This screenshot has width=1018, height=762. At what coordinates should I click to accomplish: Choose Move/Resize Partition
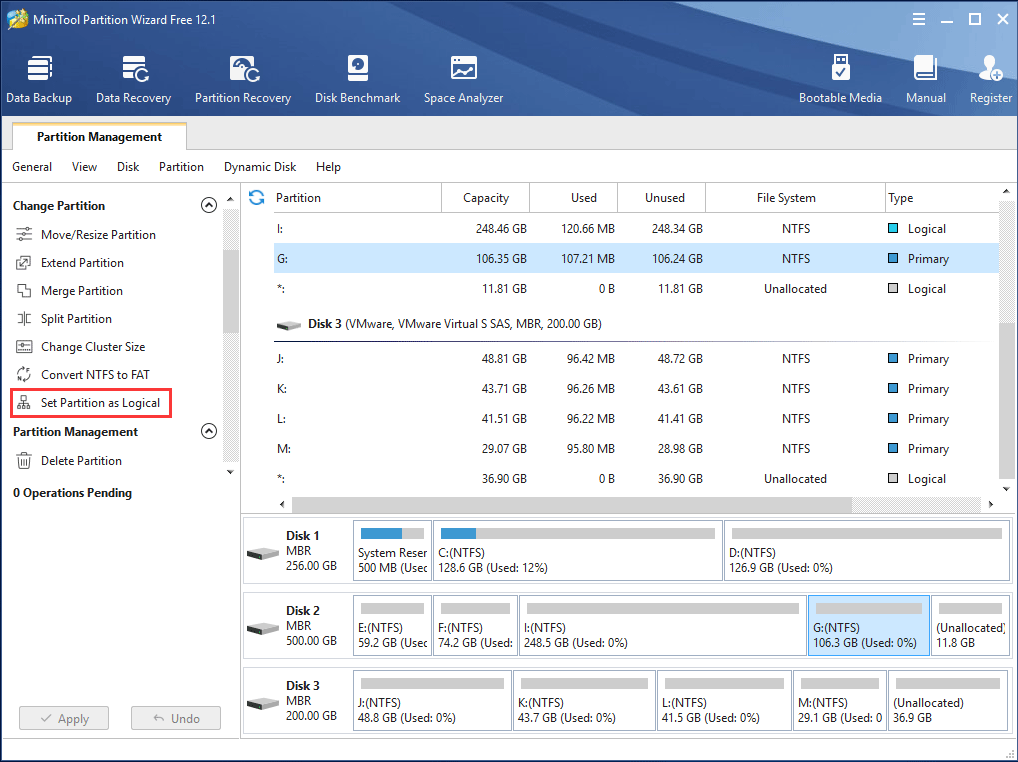click(x=85, y=234)
